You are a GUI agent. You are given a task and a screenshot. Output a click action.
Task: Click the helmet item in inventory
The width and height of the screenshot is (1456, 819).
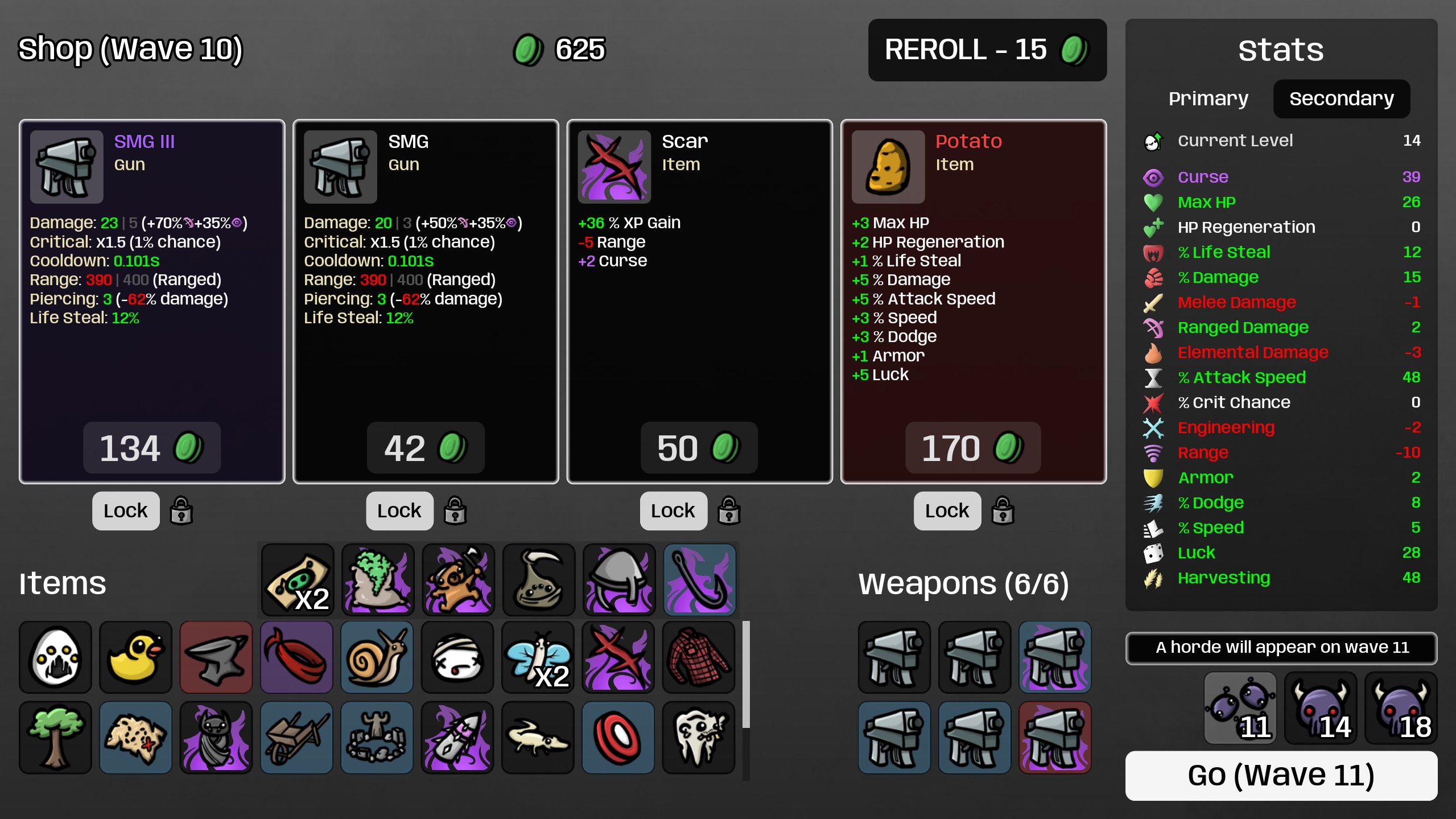tap(620, 580)
